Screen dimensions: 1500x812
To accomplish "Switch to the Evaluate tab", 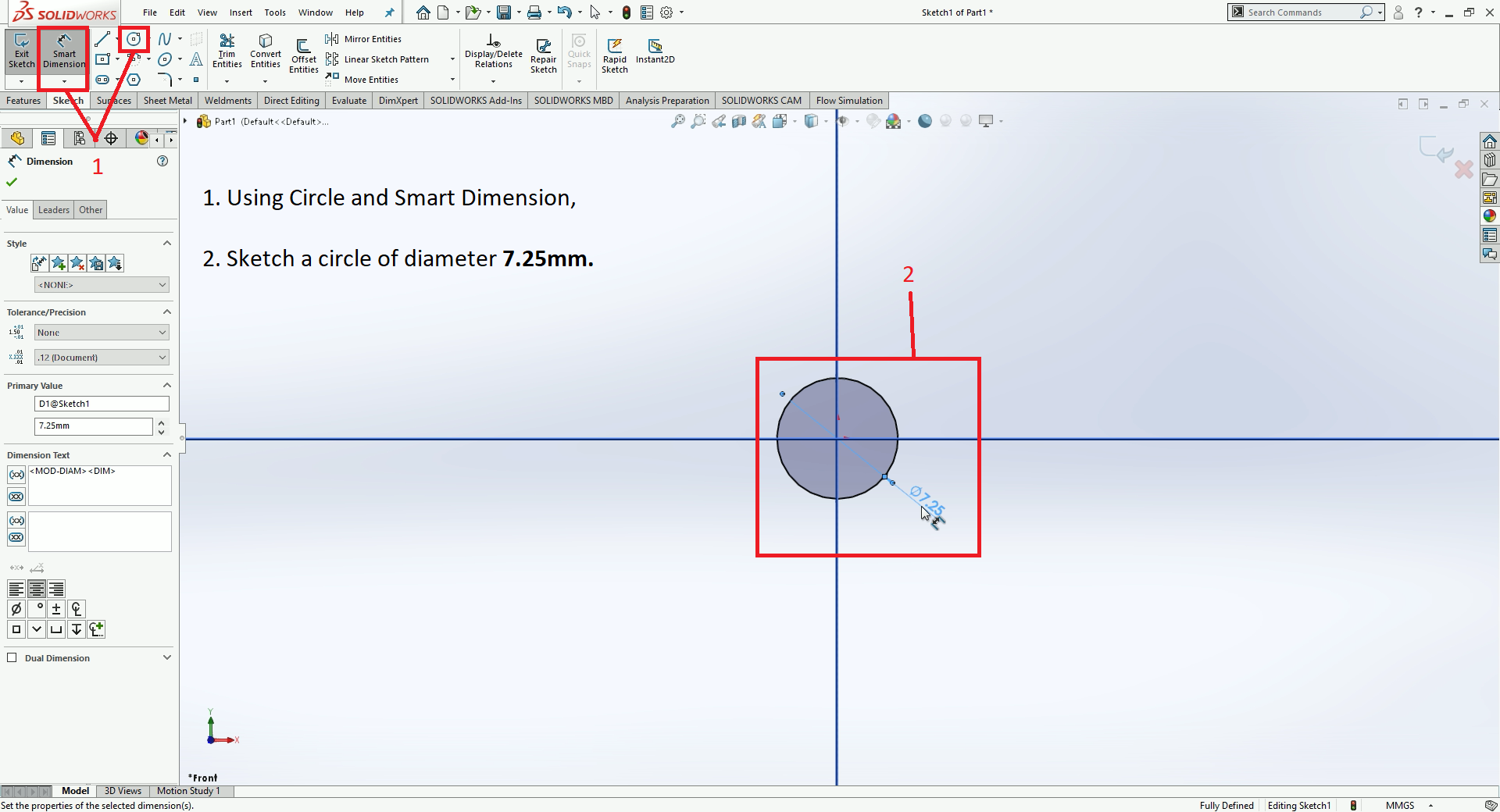I will tap(349, 101).
